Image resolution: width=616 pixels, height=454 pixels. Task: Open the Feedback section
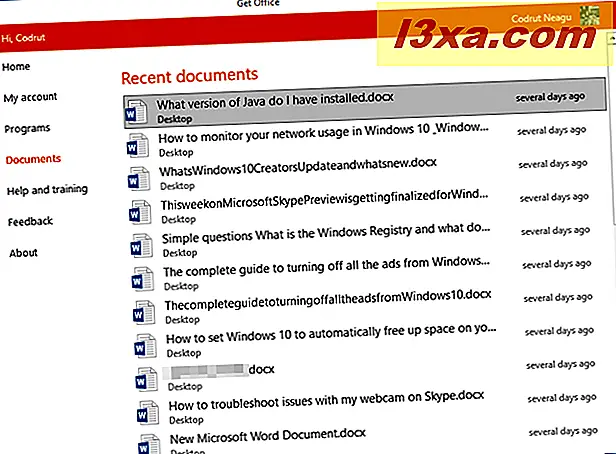[30, 222]
